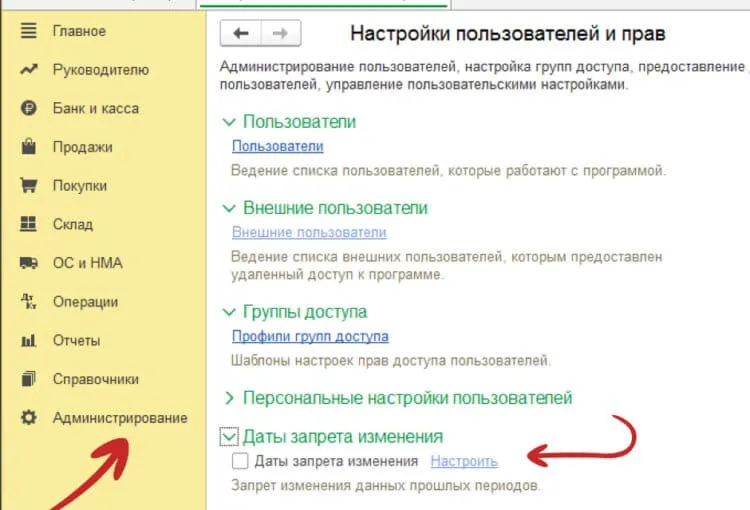This screenshot has width=750, height=510.
Task: Click the Продажи shopping bag icon
Action: point(28,146)
